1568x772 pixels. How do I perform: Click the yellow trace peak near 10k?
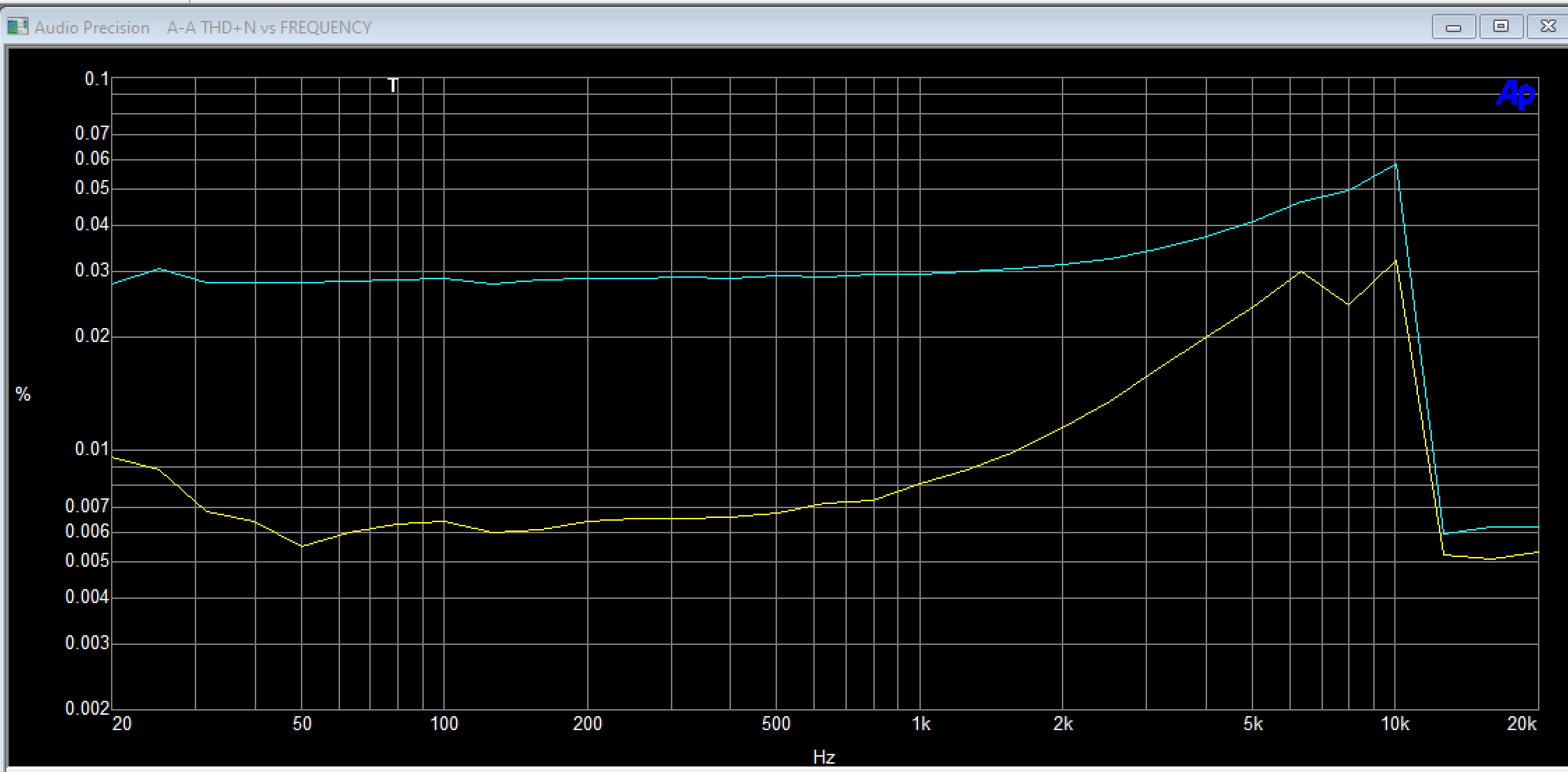point(1395,262)
